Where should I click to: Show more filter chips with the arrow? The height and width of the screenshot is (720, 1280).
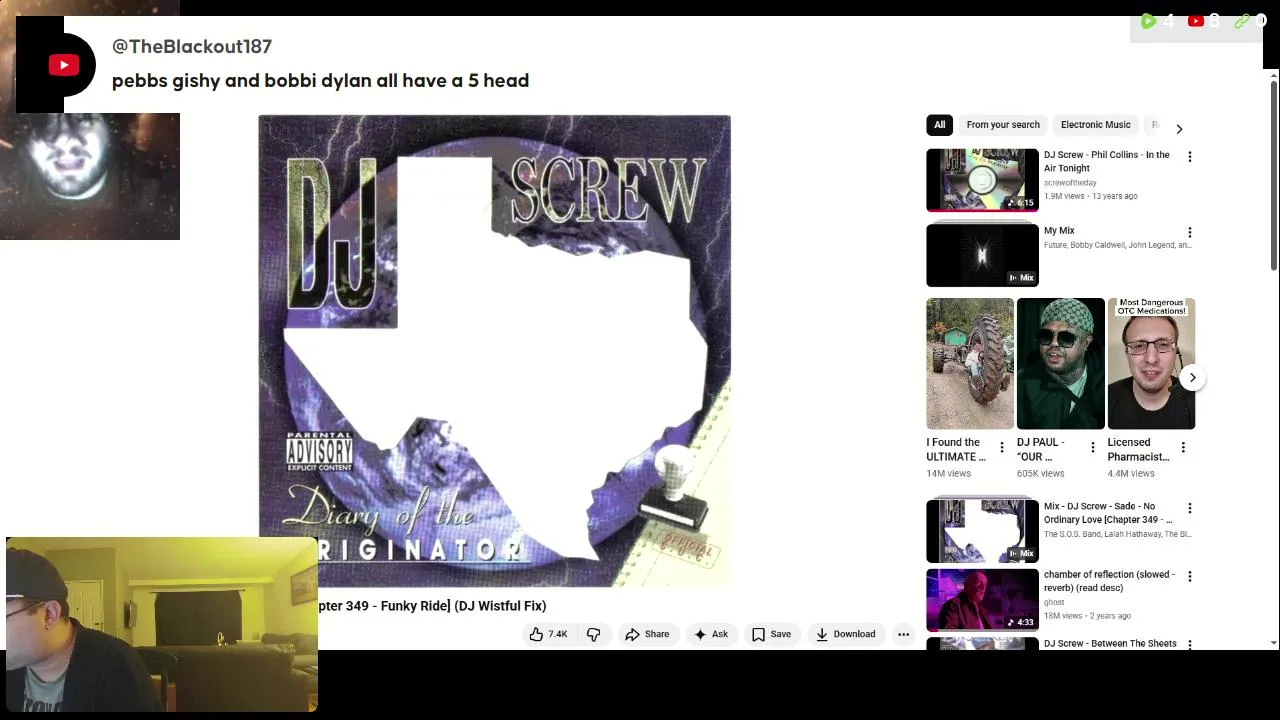pos(1179,128)
